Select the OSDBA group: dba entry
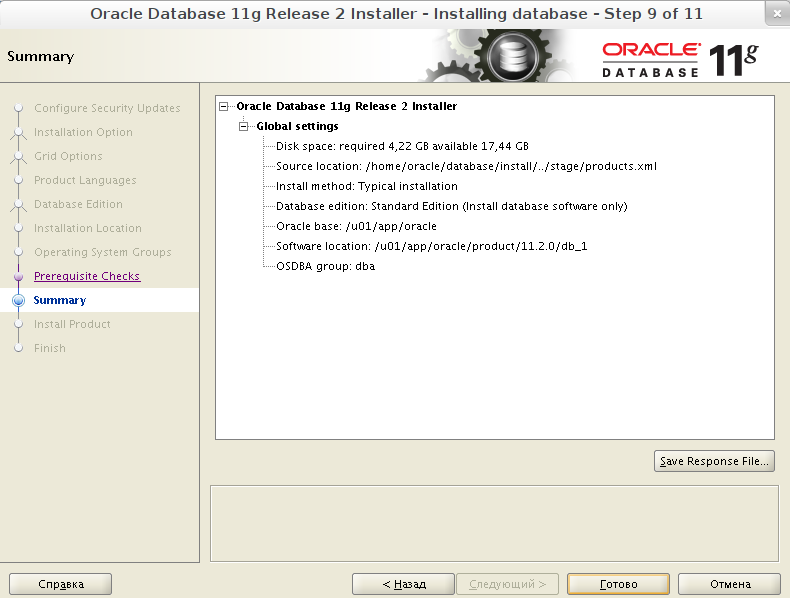Viewport: 790px width, 598px height. (x=325, y=266)
